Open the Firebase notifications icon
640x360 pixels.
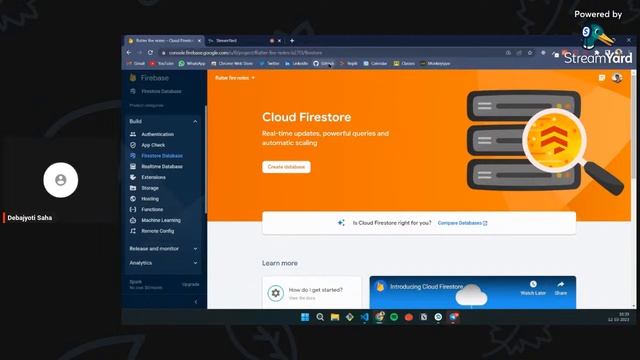point(602,78)
